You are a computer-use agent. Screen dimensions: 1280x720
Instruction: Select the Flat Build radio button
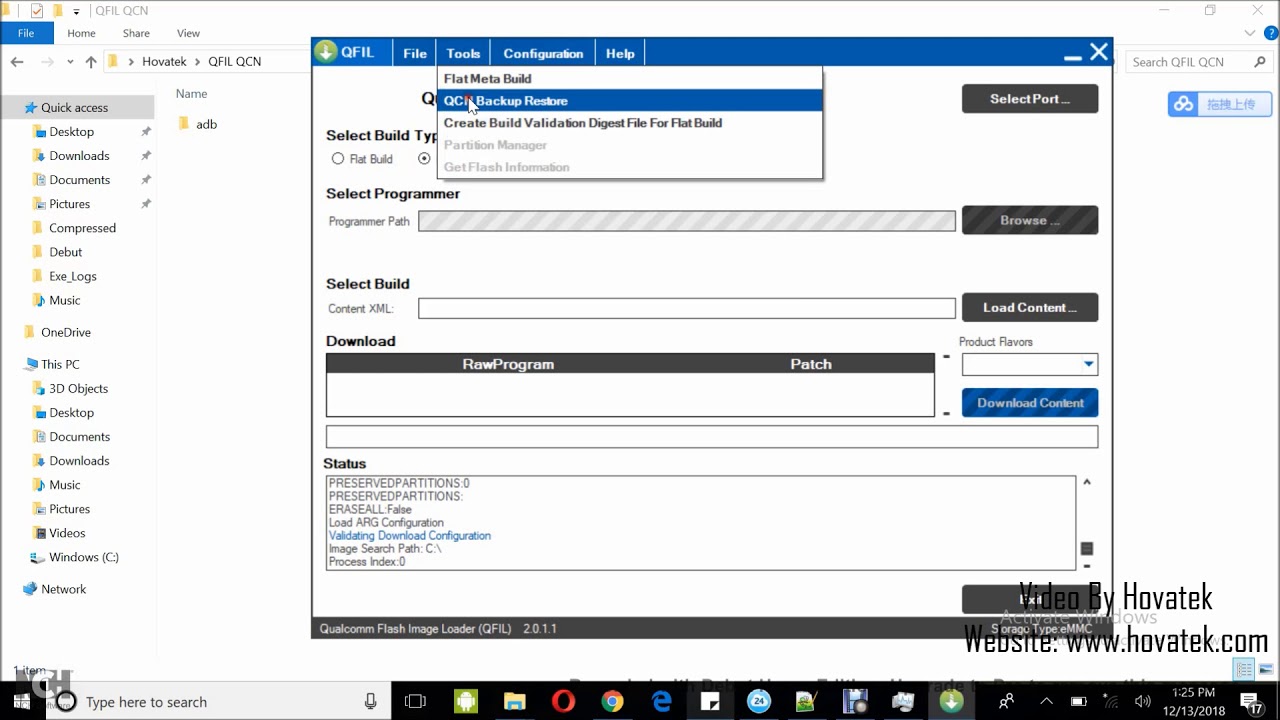coord(338,159)
